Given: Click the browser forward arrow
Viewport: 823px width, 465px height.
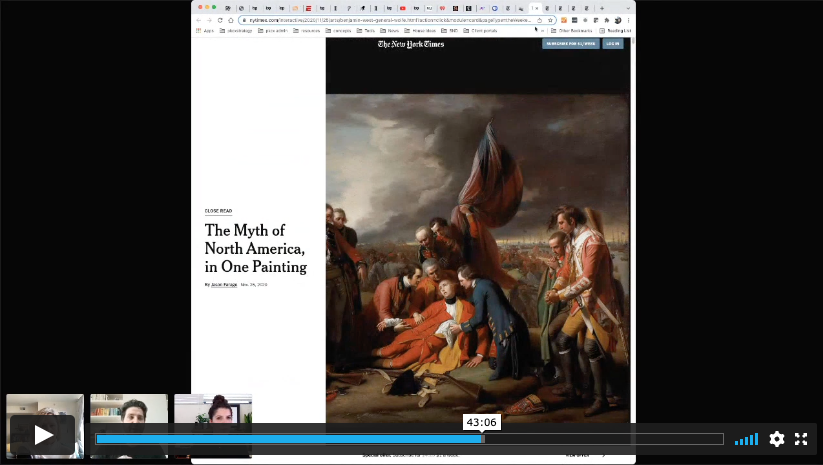Looking at the screenshot, I should coord(209,20).
